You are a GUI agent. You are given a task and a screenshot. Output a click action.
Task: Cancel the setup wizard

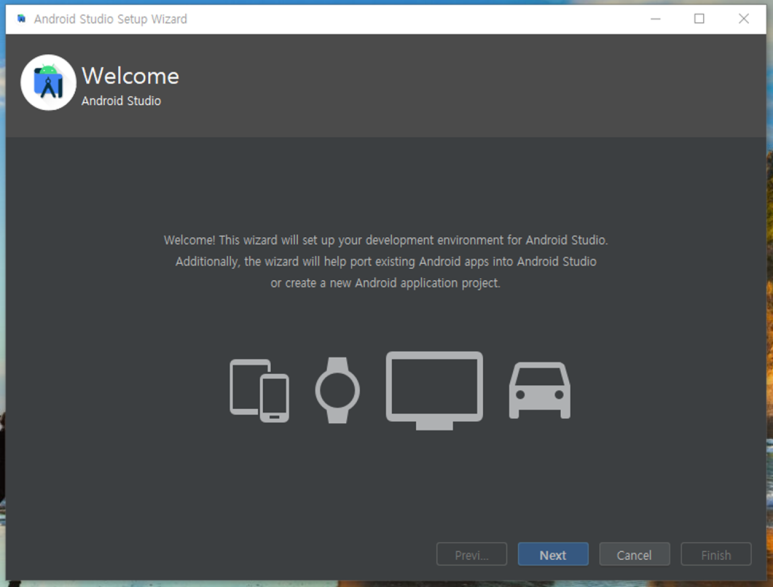pos(634,554)
